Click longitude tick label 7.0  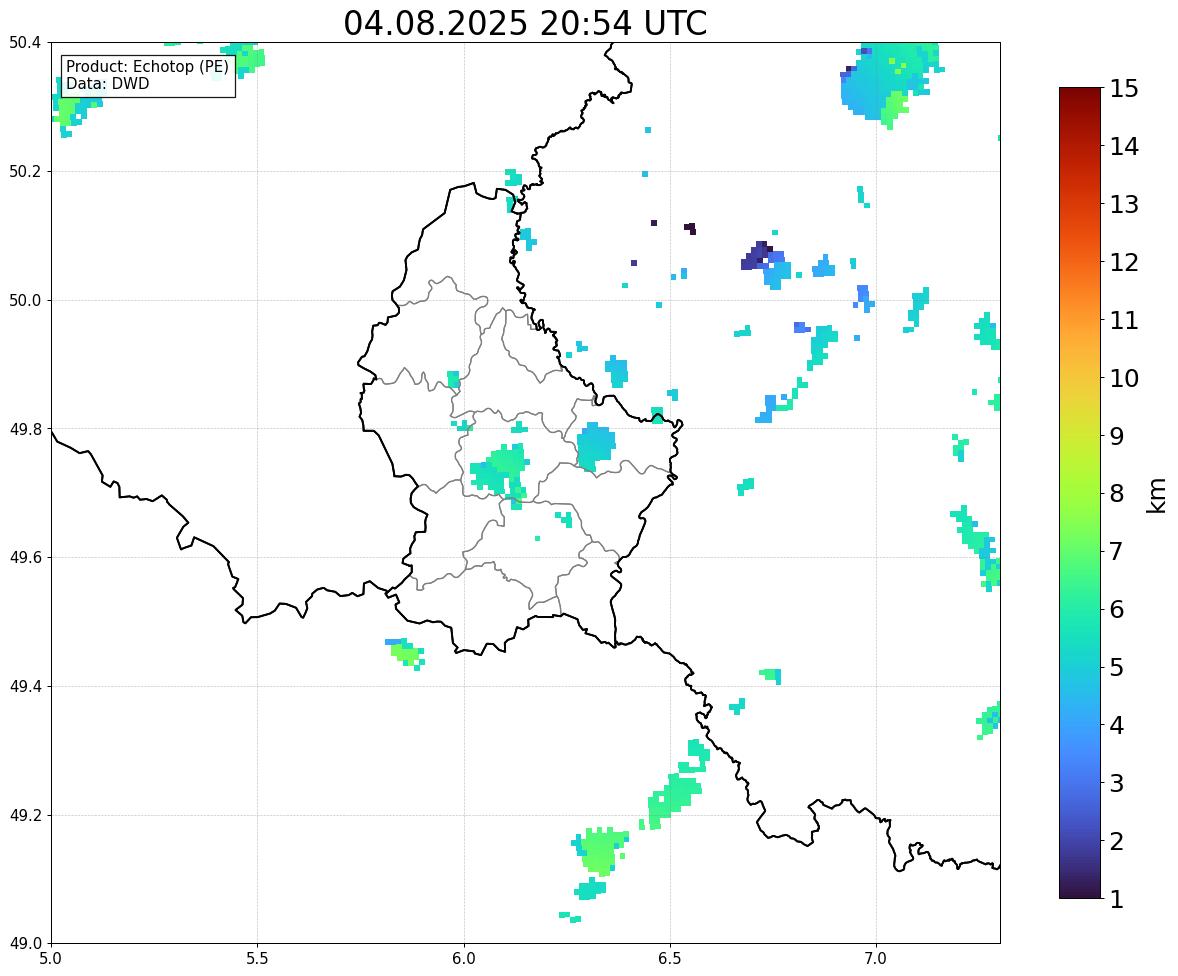[x=876, y=959]
